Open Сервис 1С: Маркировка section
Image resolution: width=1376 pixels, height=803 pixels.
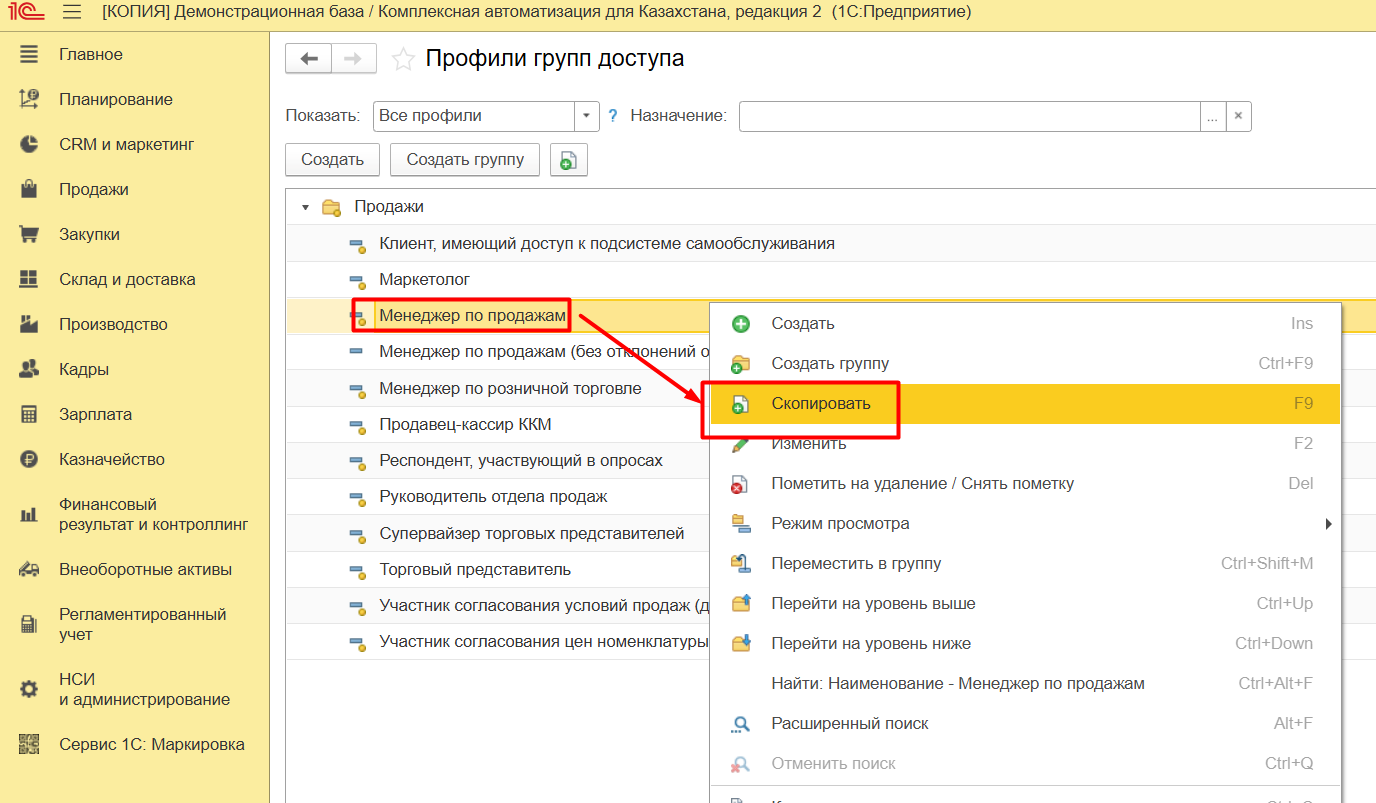pos(151,744)
